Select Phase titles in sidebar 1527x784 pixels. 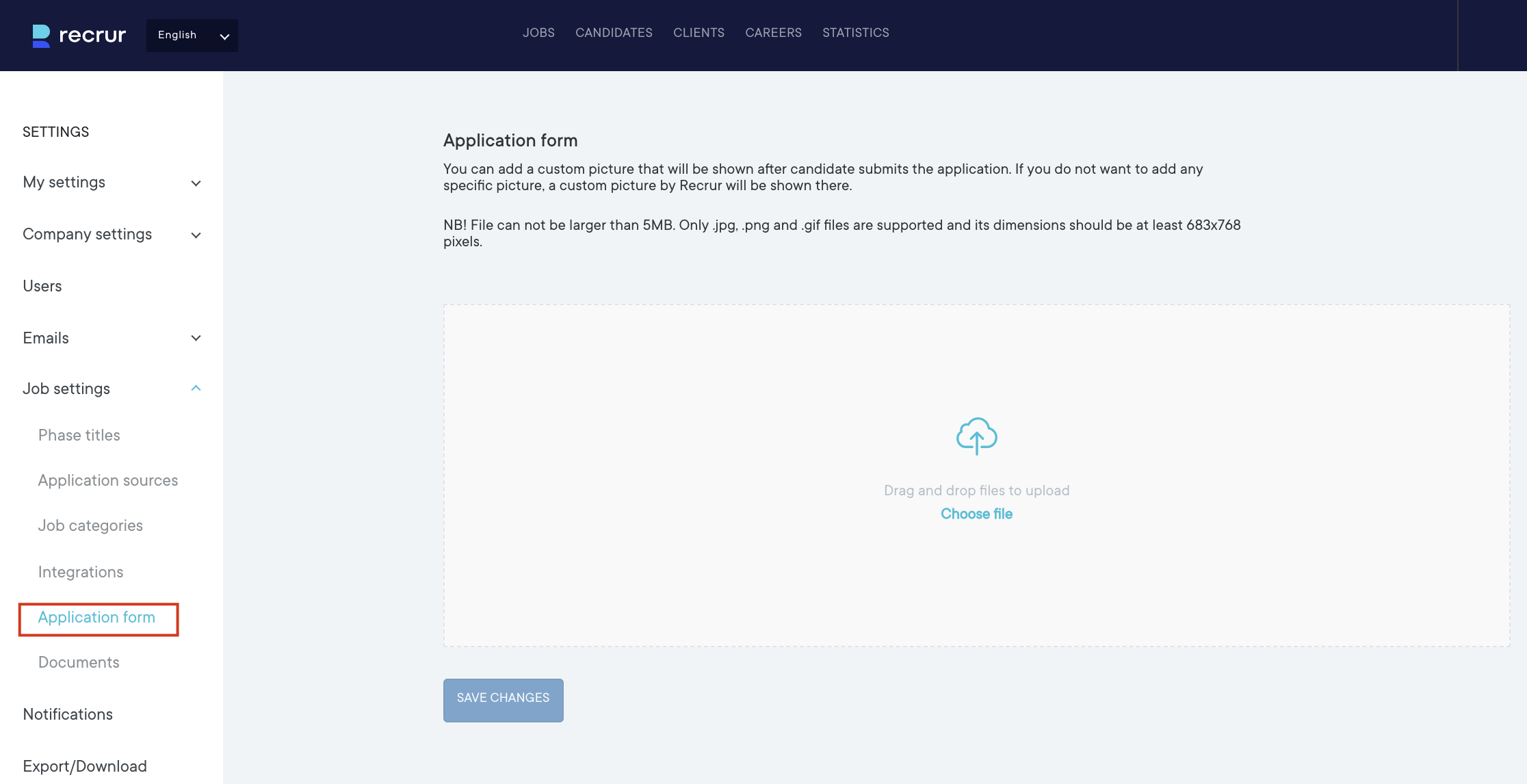tap(79, 435)
